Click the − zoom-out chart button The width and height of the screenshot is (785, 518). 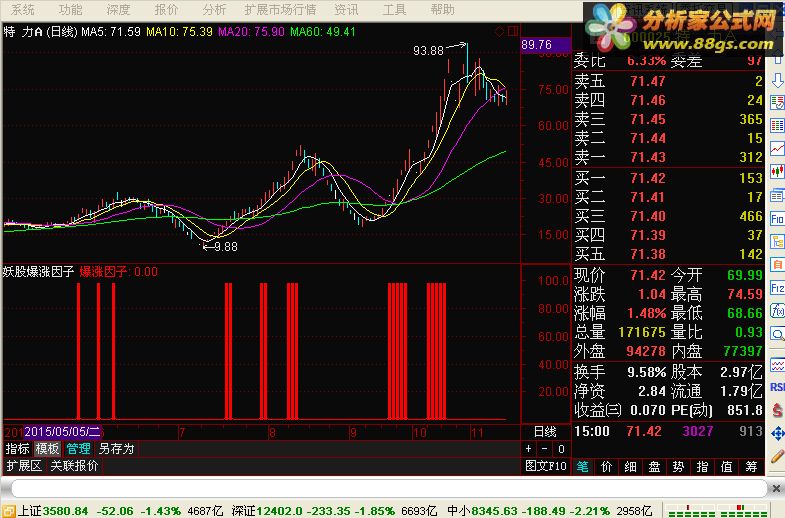pos(545,449)
